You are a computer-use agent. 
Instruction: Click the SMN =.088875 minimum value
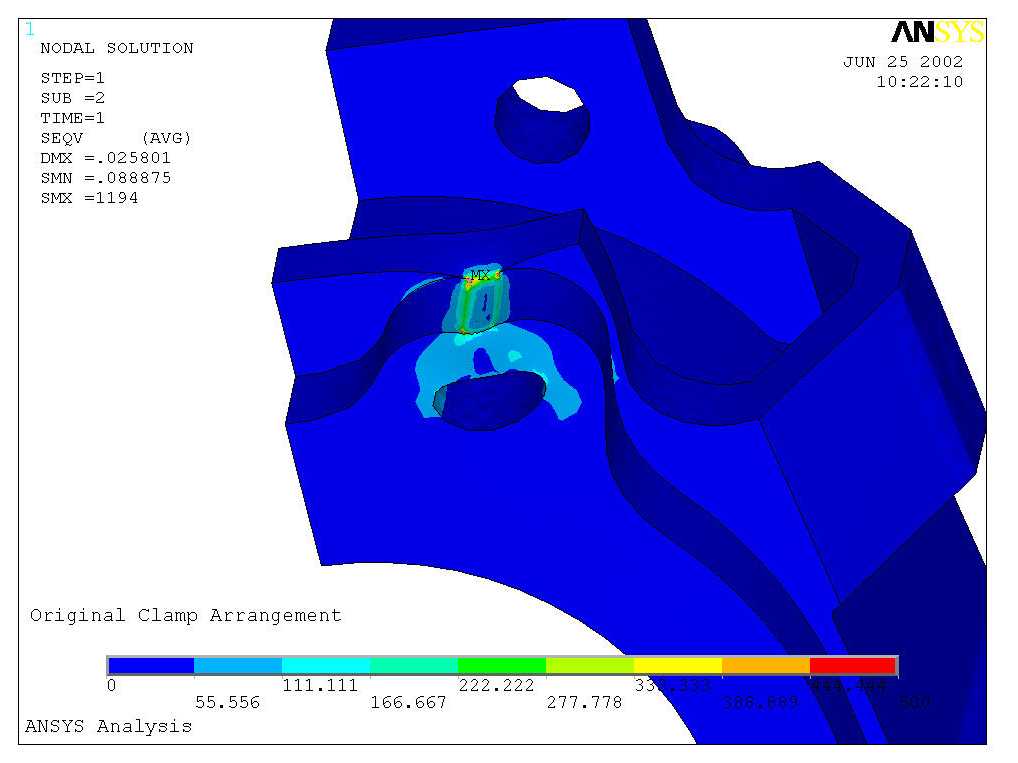point(106,178)
